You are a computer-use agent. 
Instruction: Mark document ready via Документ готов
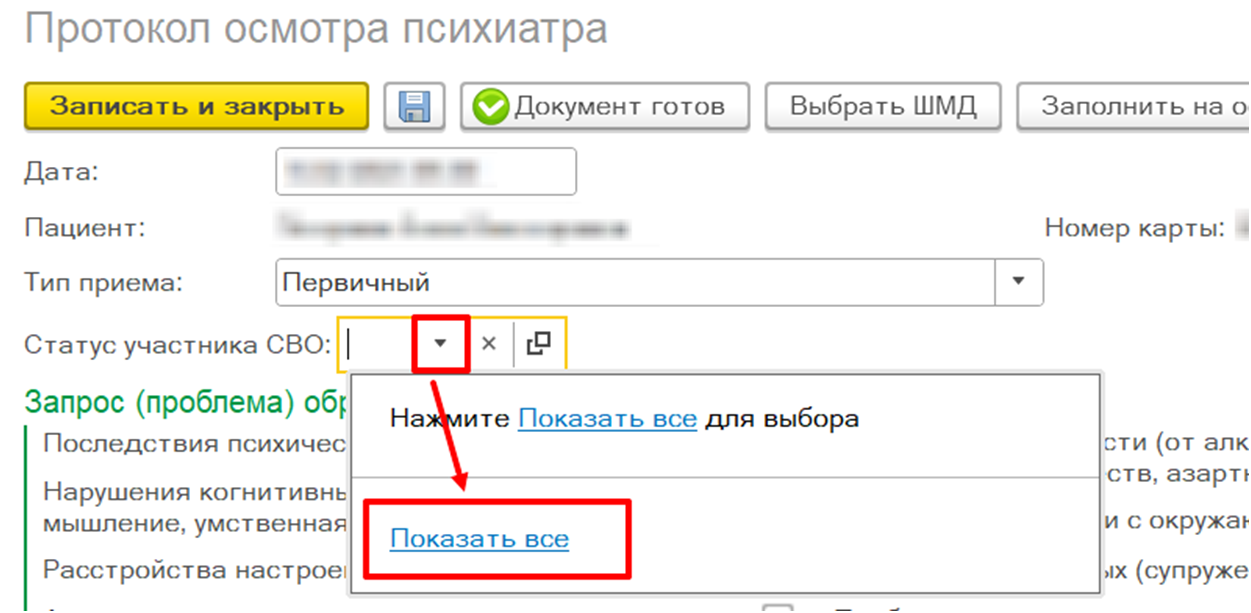pos(605,106)
